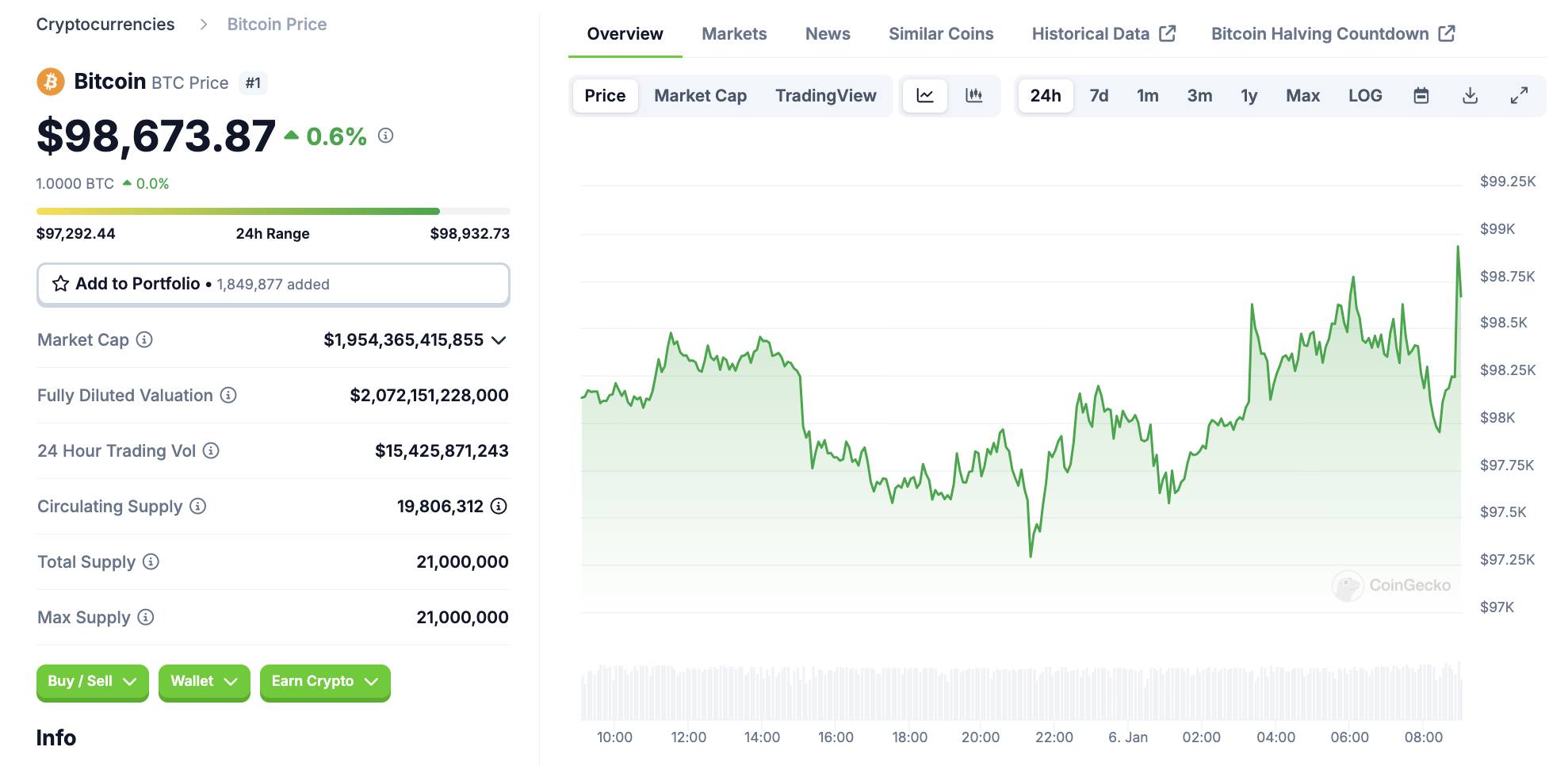Click external link icon next to Historical Data
Viewport: 1568px width, 766px height.
(1168, 33)
